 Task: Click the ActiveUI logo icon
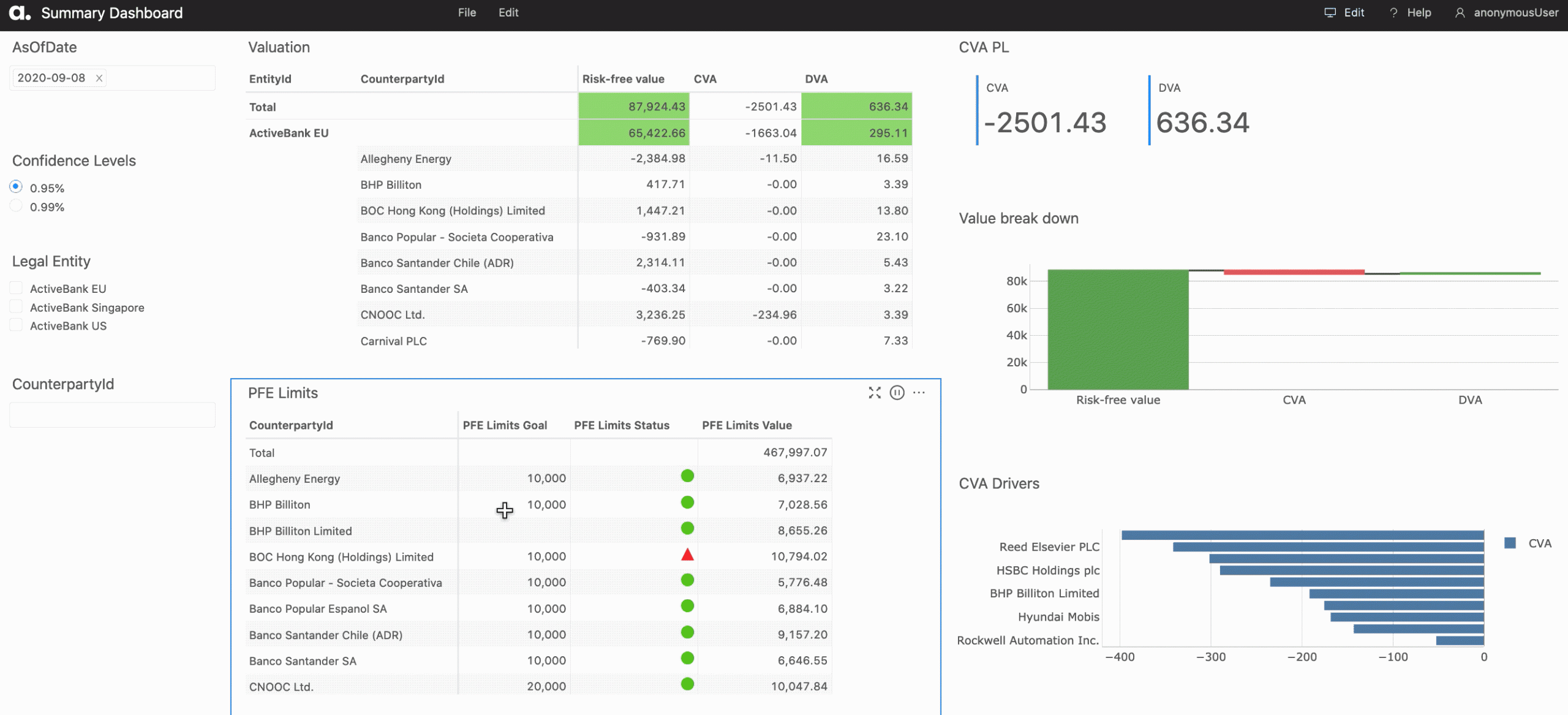point(19,13)
